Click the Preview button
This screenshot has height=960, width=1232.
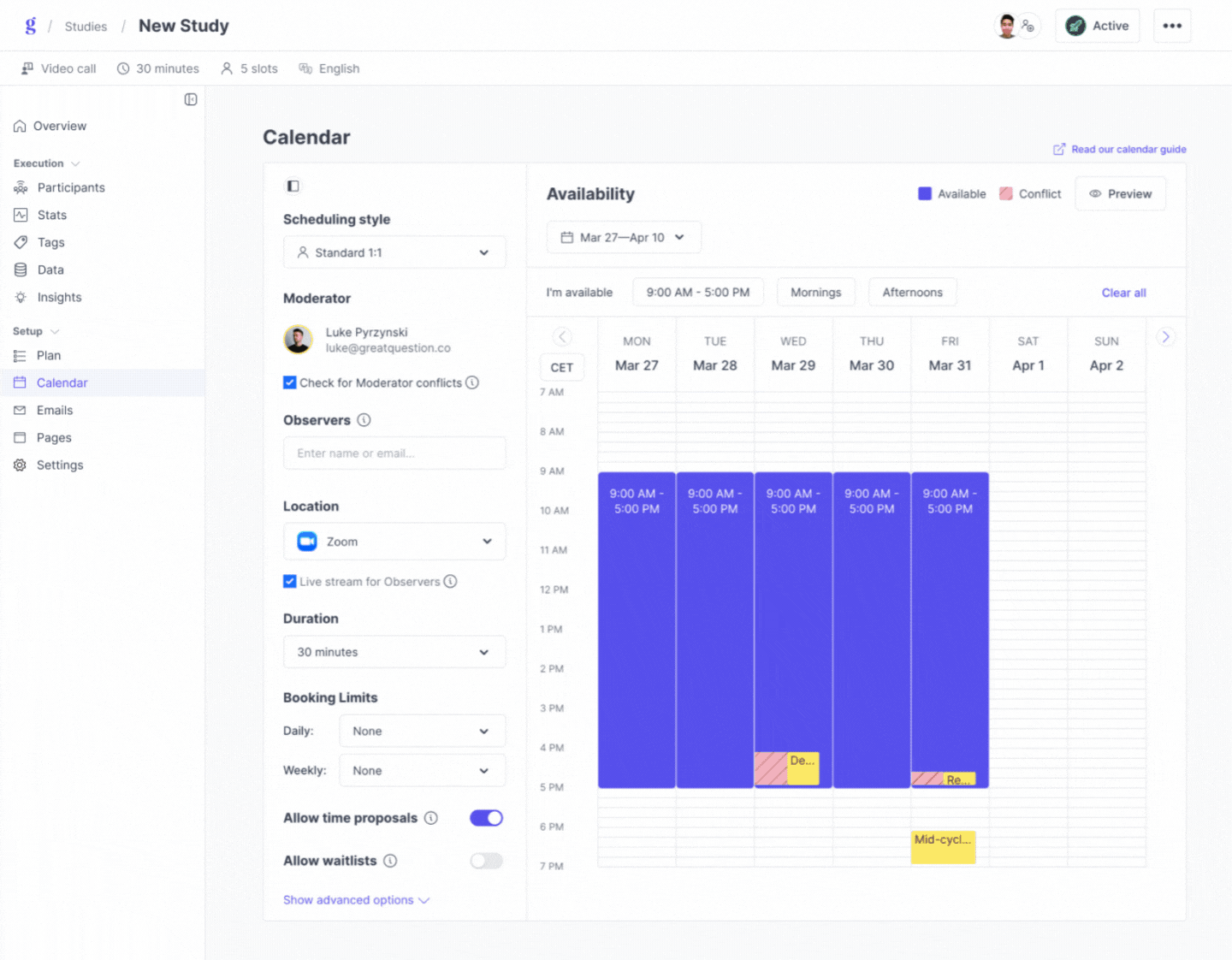pos(1120,193)
